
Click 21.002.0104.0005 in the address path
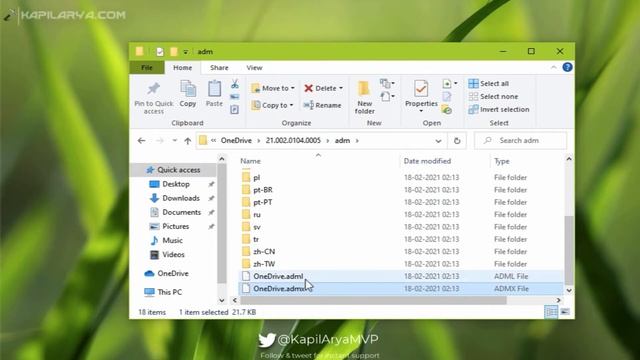293,141
